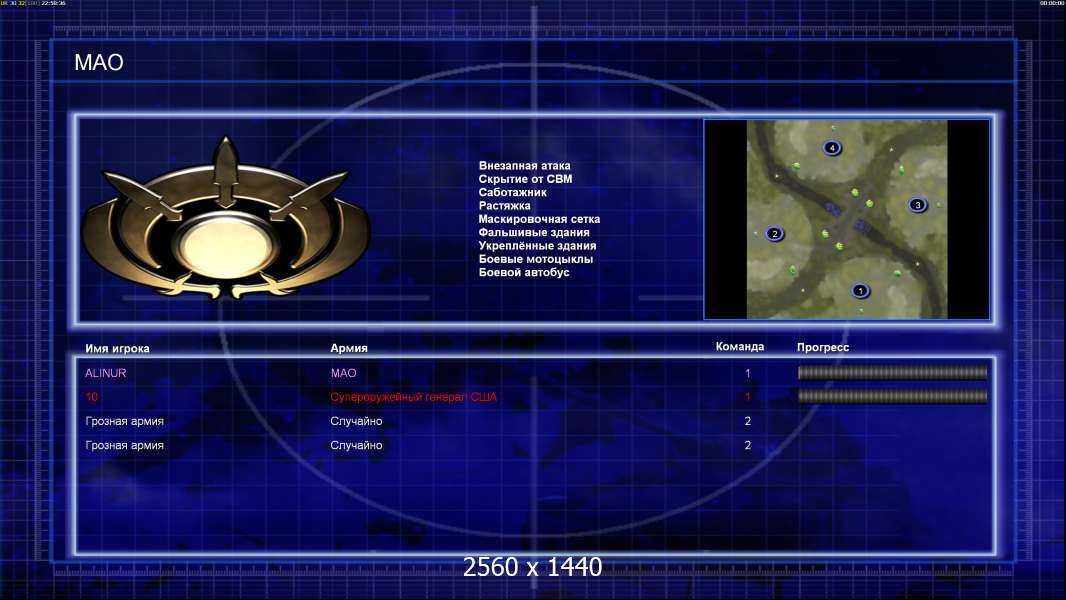
Task: Click the 'Скрытие от СВМ' ability text
Action: pyautogui.click(x=525, y=179)
